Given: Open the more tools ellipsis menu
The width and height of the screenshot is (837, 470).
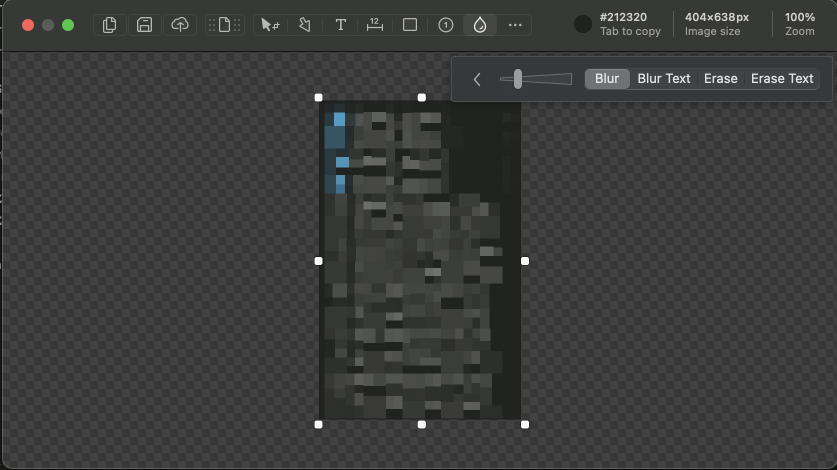Looking at the screenshot, I should coord(515,25).
